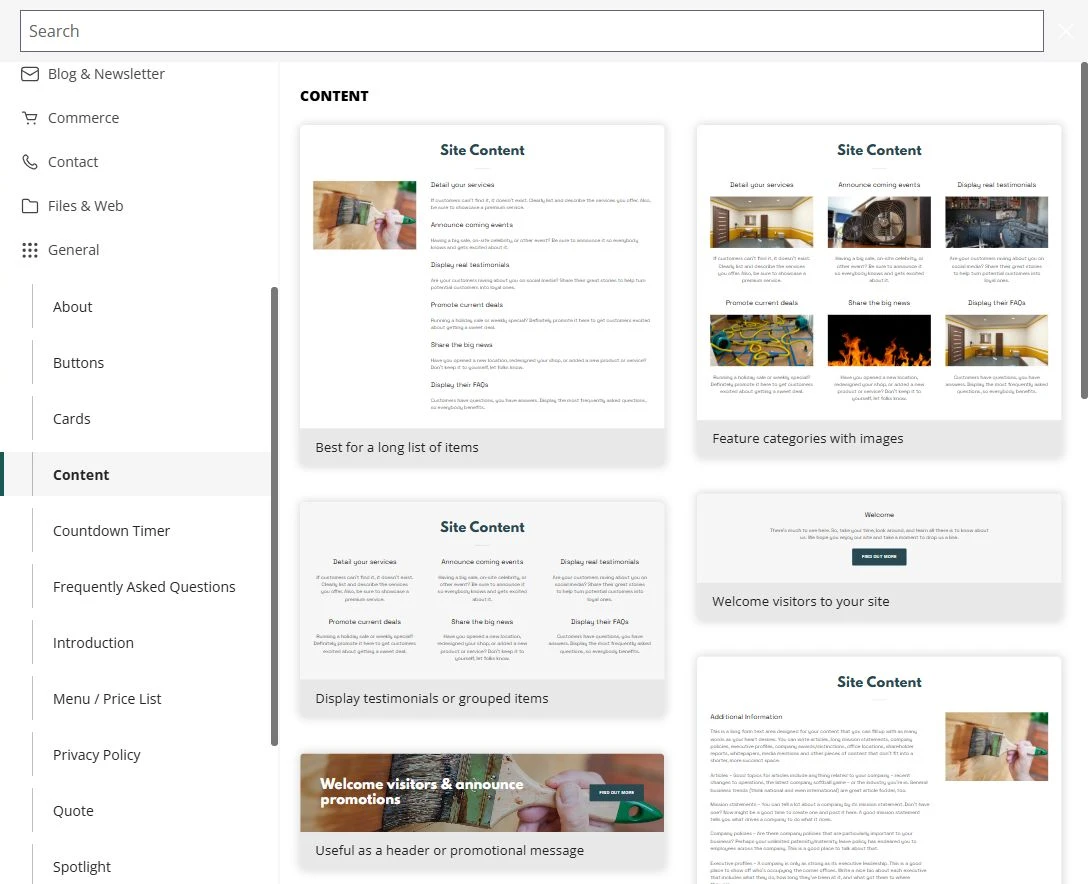The width and height of the screenshot is (1088, 884).
Task: Choose 'Best for a long list of items' layout
Action: pos(482,296)
